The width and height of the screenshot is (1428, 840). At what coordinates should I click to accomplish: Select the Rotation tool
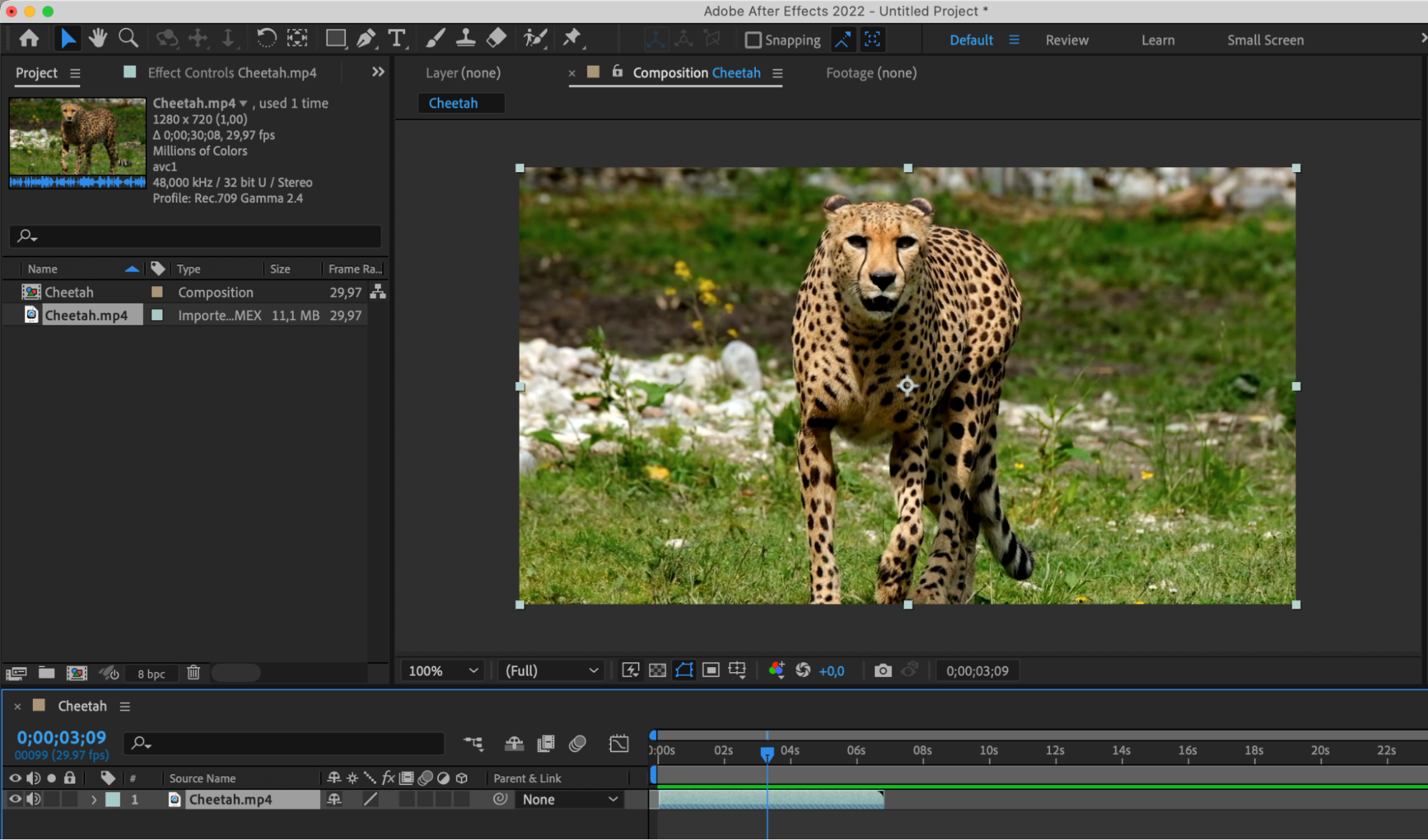266,39
